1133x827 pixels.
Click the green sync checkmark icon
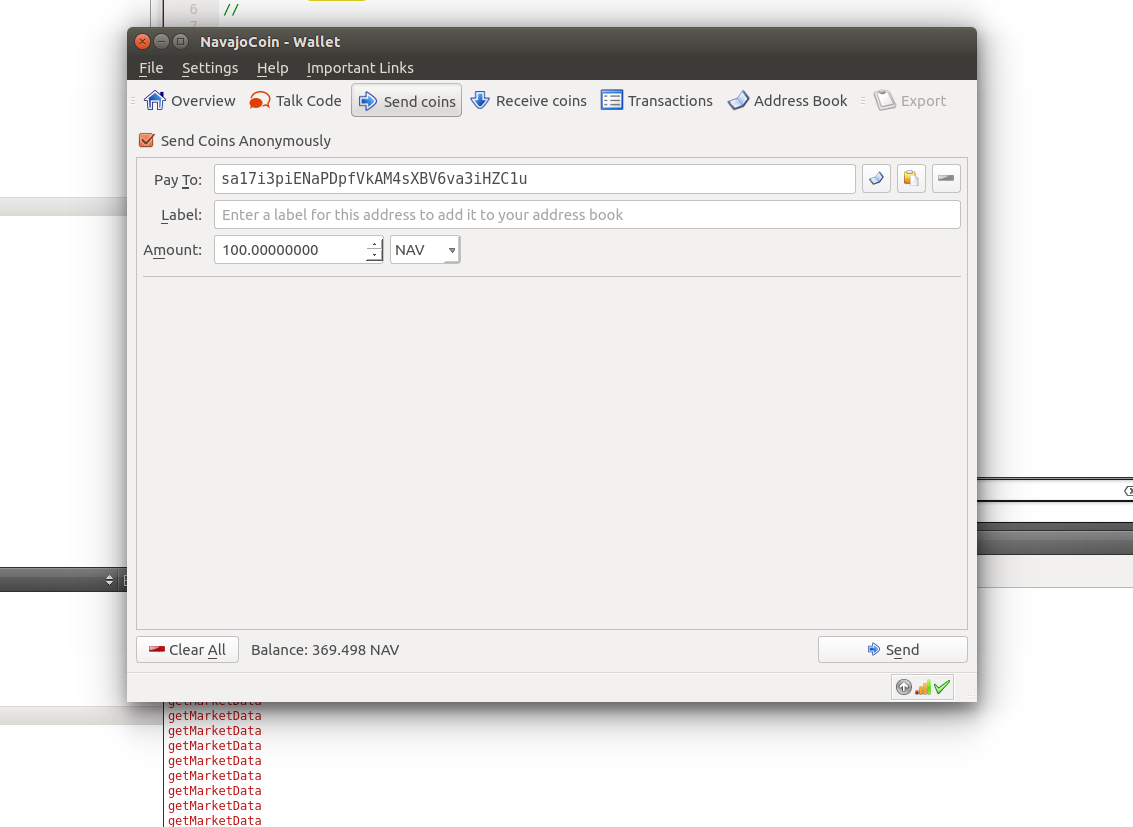coord(942,687)
